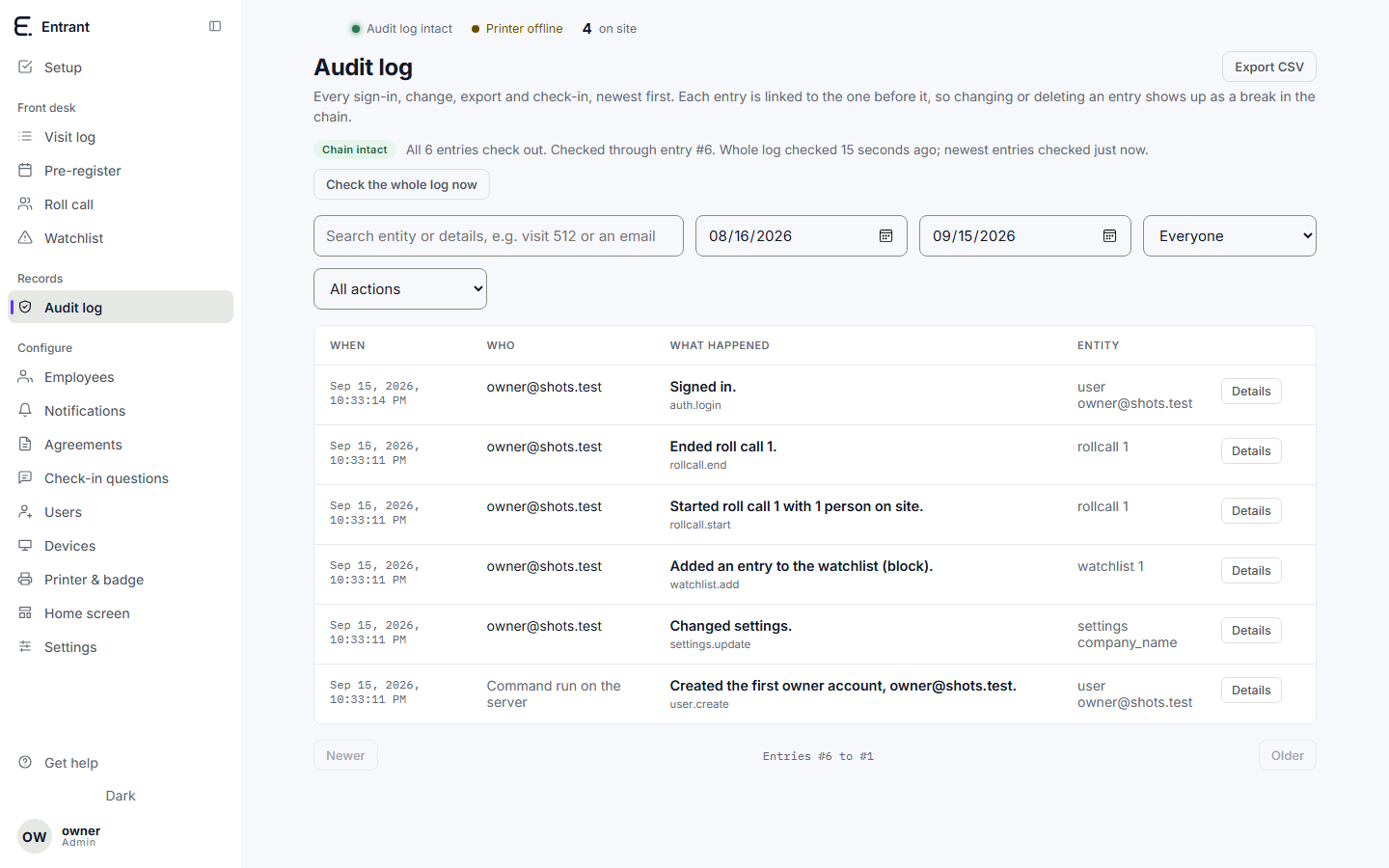This screenshot has height=868, width=1389.
Task: Open calendar picker for 08/16/2026 date
Action: [885, 236]
